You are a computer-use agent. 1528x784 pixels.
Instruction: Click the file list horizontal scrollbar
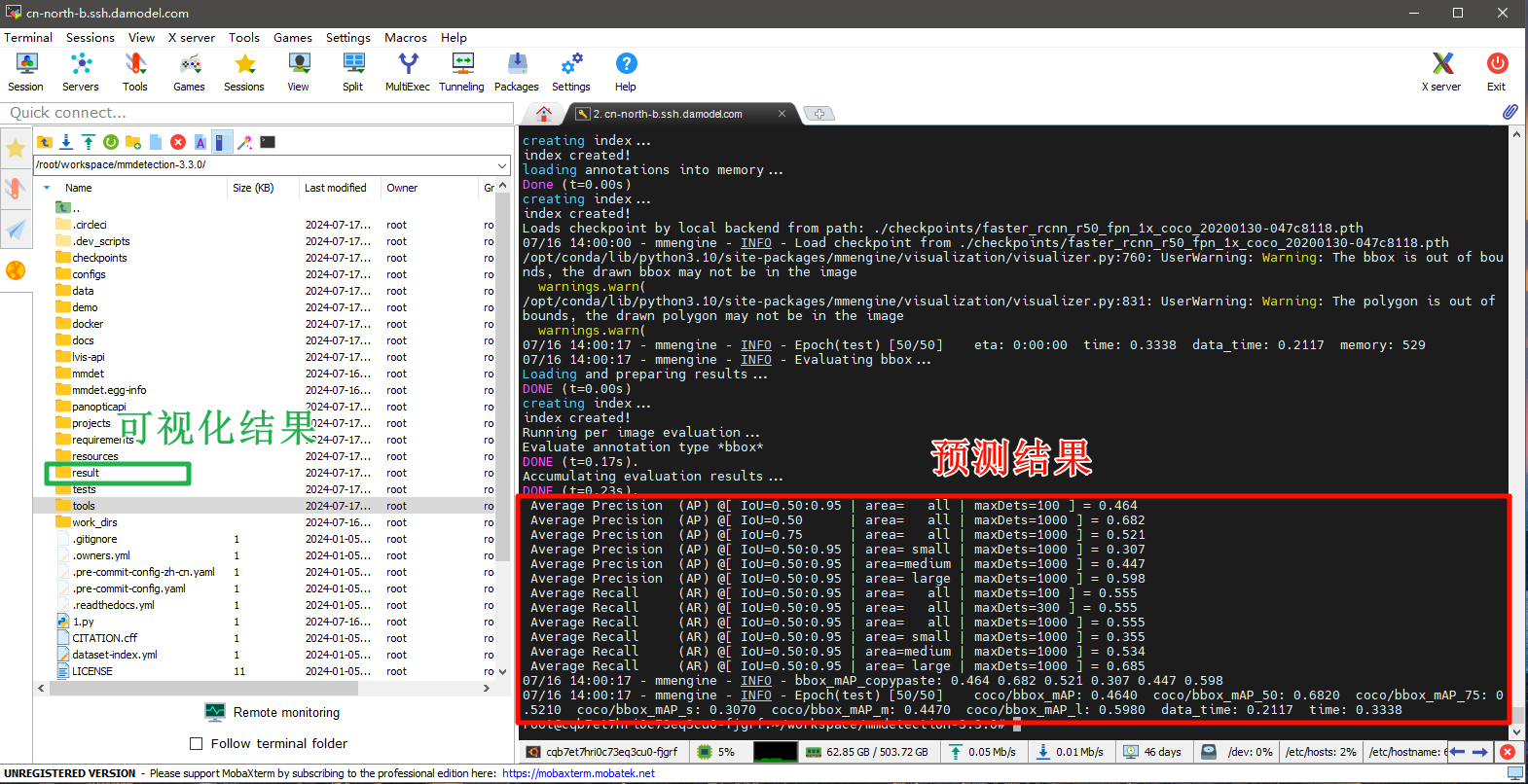pyautogui.click(x=204, y=688)
